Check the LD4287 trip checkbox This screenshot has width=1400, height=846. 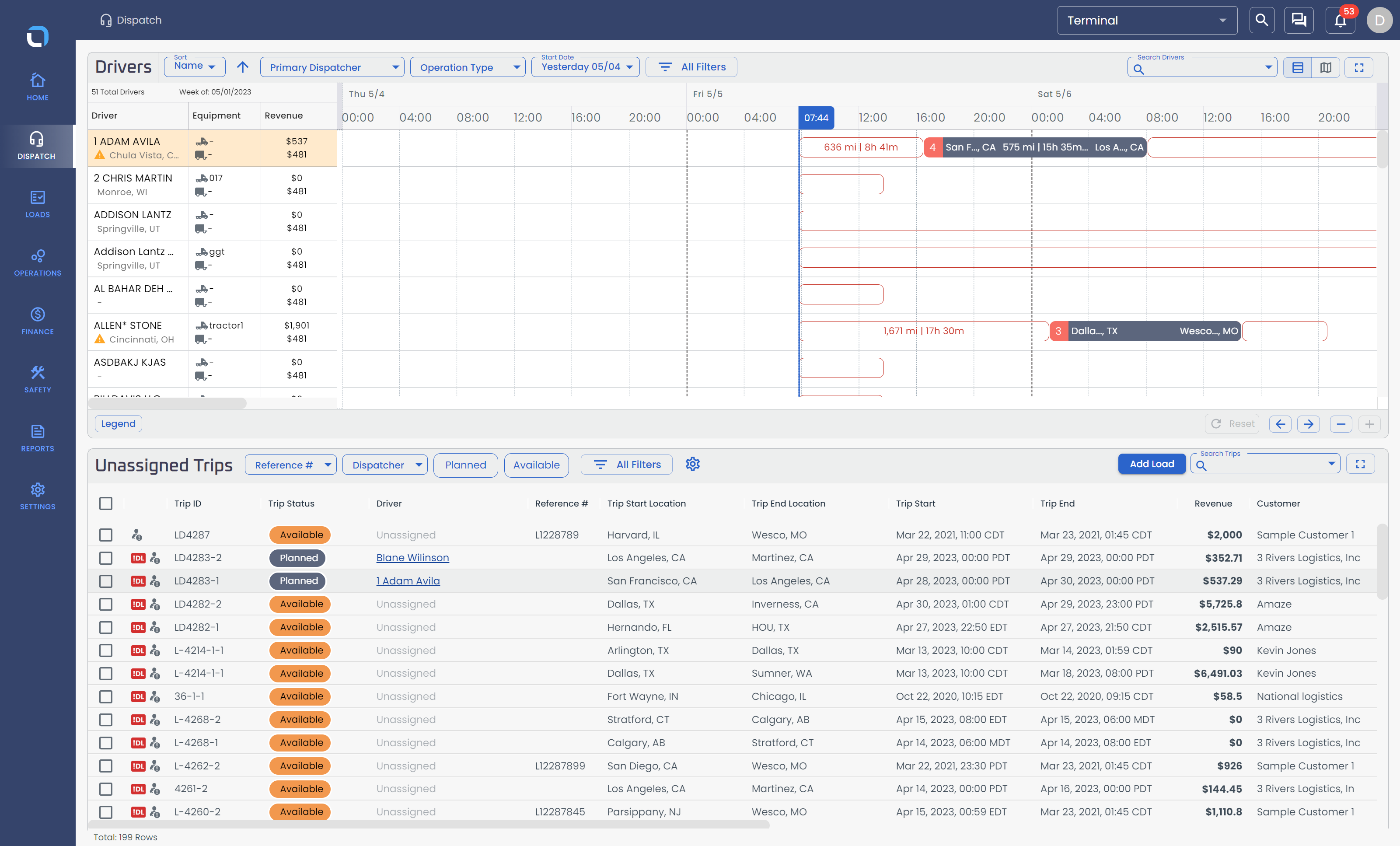coord(106,535)
